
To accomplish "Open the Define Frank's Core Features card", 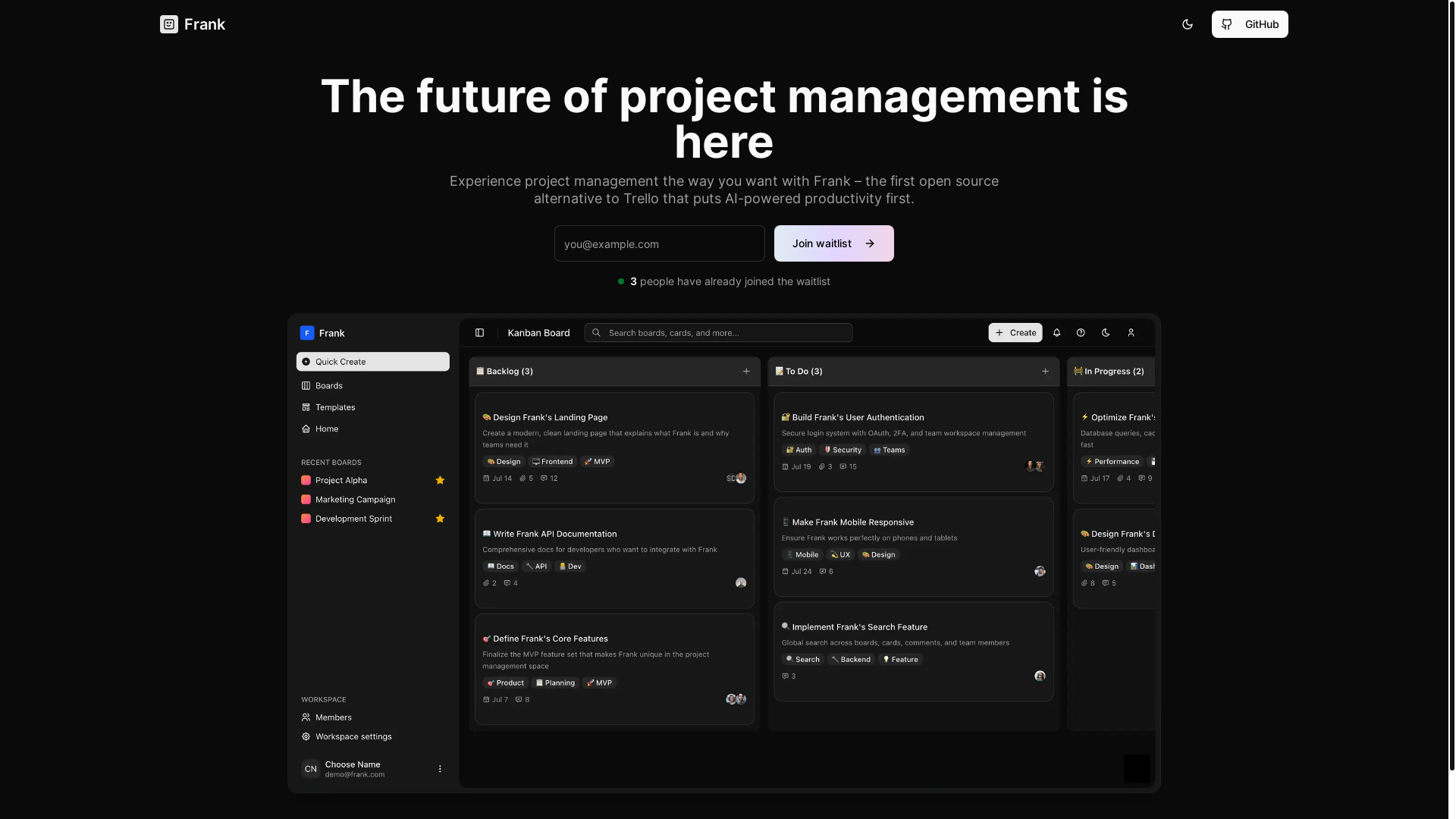I will [614, 669].
